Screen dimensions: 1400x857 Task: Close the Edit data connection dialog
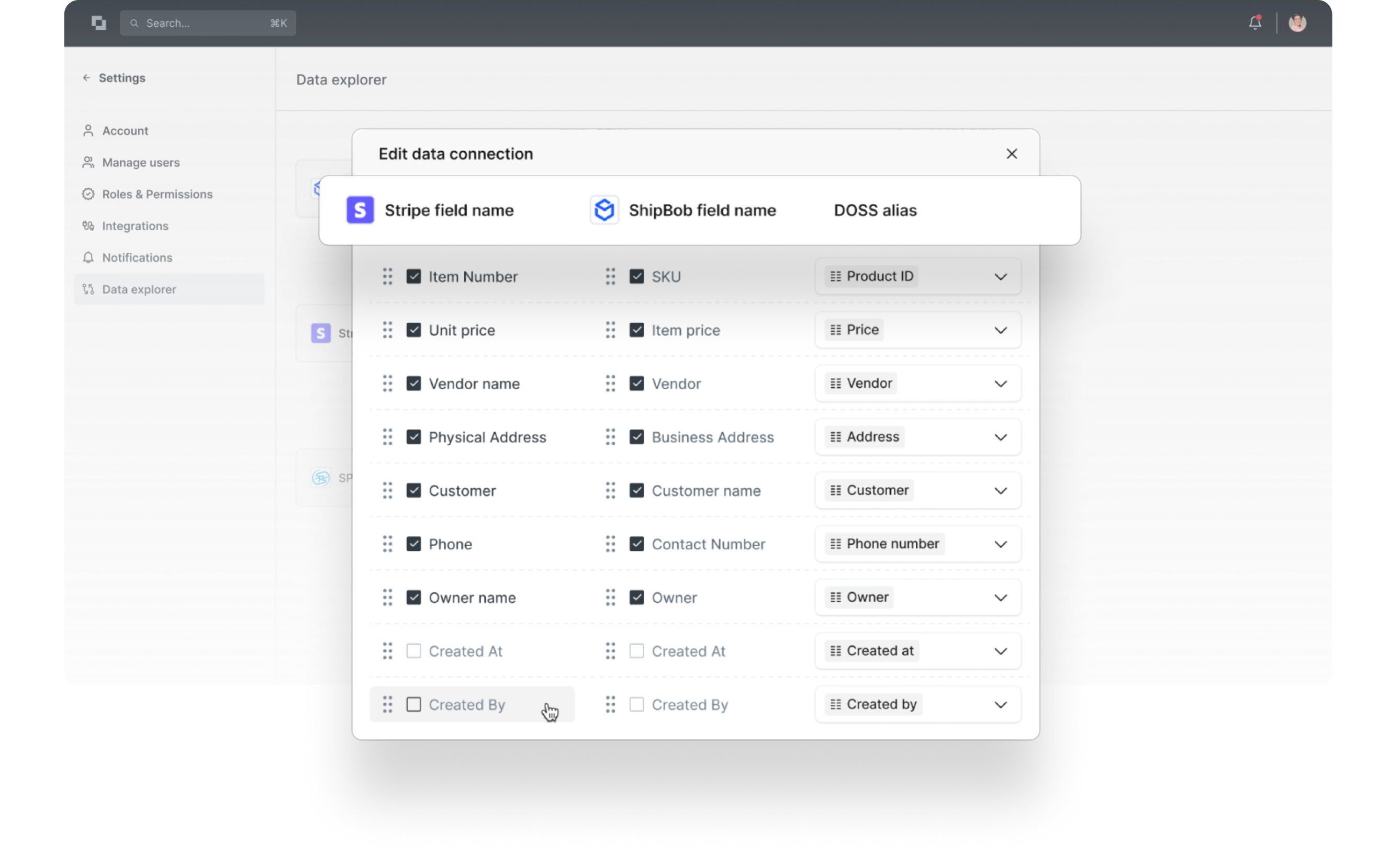(1011, 154)
